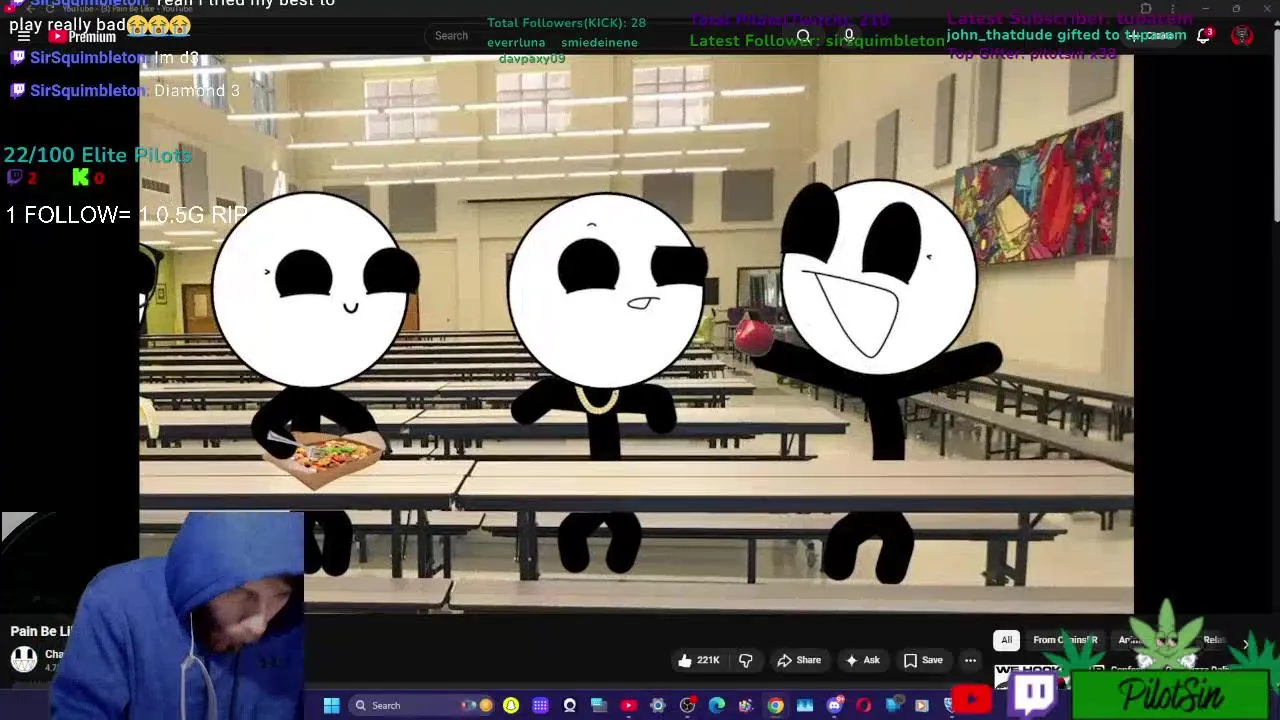Viewport: 1280px width, 720px height.
Task: Open the Photos app taskbar icon
Action: point(805,705)
